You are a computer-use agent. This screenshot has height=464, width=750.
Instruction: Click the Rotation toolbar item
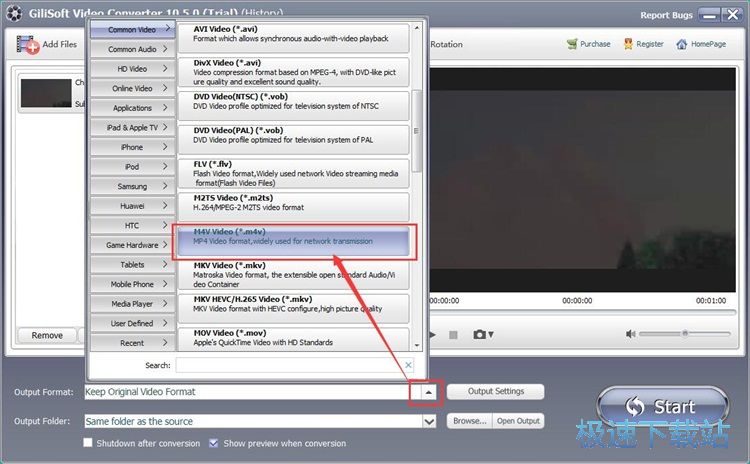coord(446,44)
